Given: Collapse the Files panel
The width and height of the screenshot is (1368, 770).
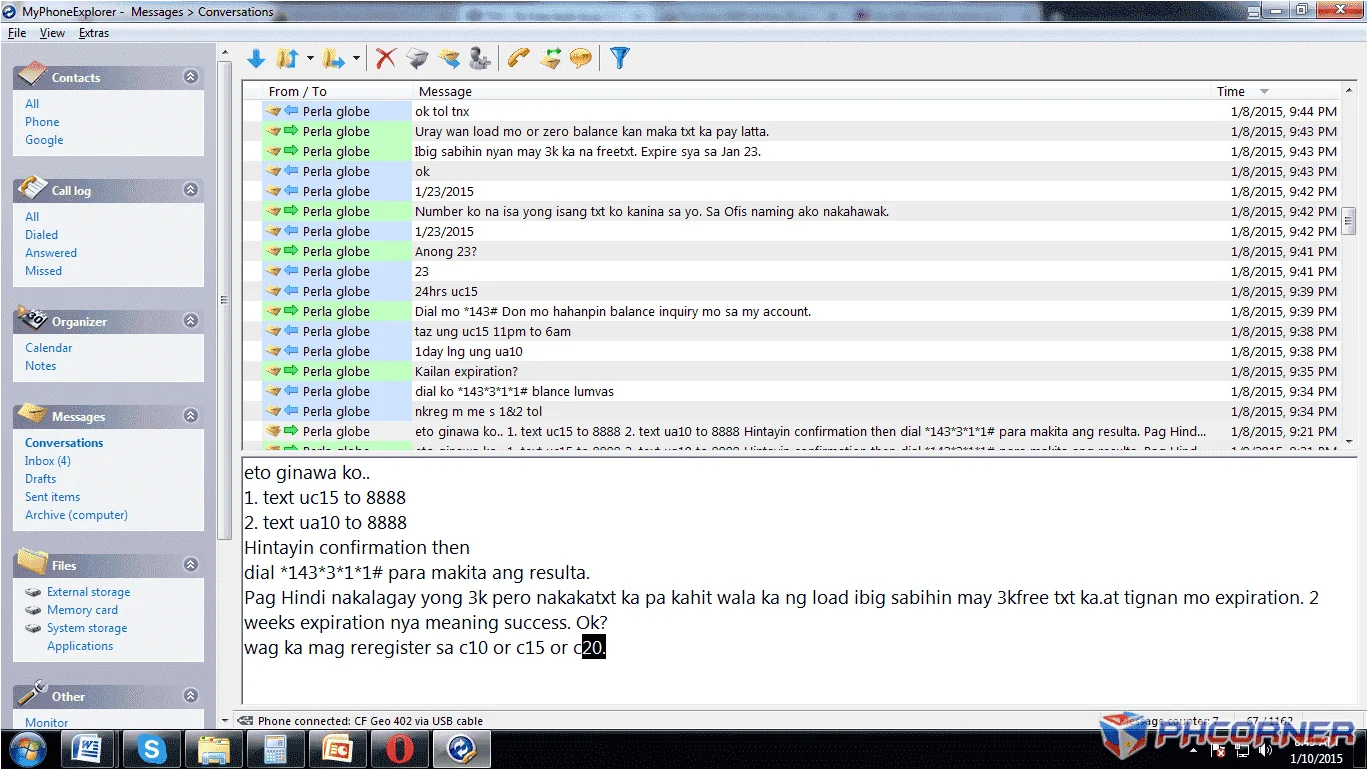Looking at the screenshot, I should pyautogui.click(x=191, y=565).
